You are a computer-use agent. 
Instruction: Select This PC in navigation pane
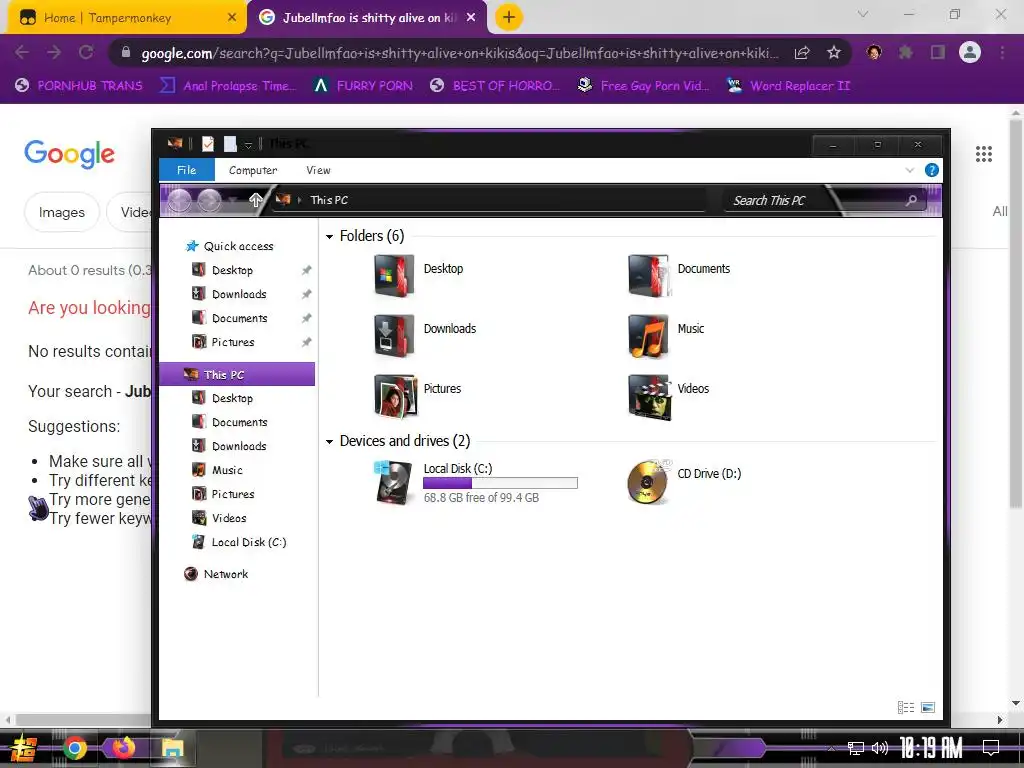pos(237,374)
